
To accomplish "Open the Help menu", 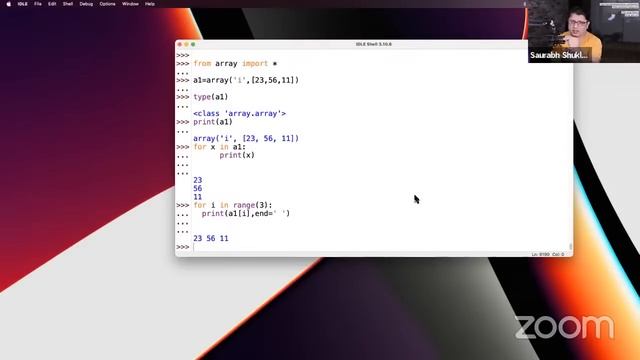I will tap(150, 4).
